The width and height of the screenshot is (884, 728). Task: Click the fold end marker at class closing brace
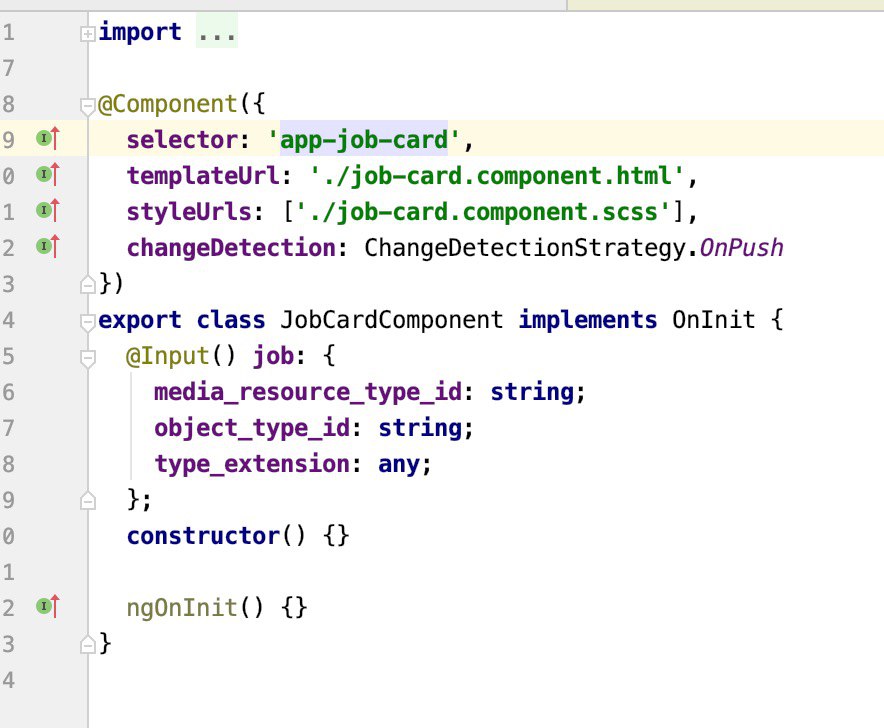tap(87, 645)
